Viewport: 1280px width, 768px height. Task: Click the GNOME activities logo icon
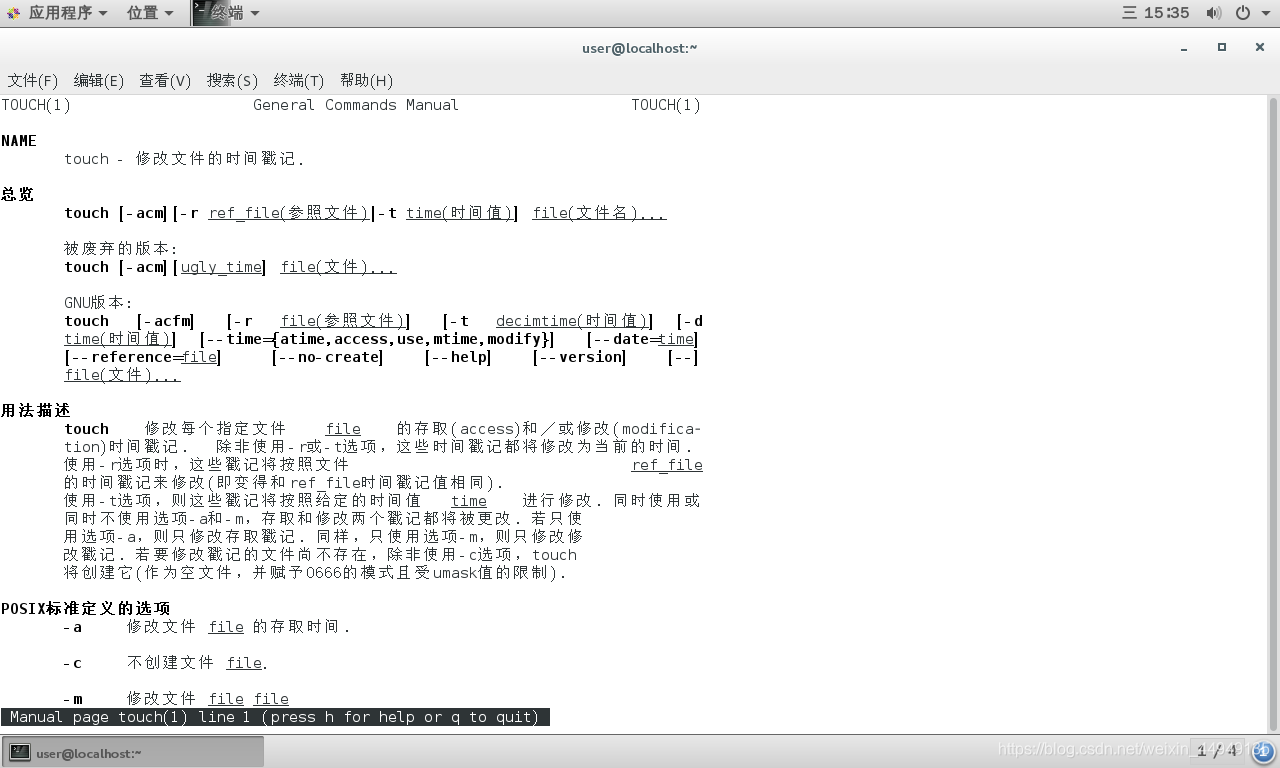pos(14,13)
